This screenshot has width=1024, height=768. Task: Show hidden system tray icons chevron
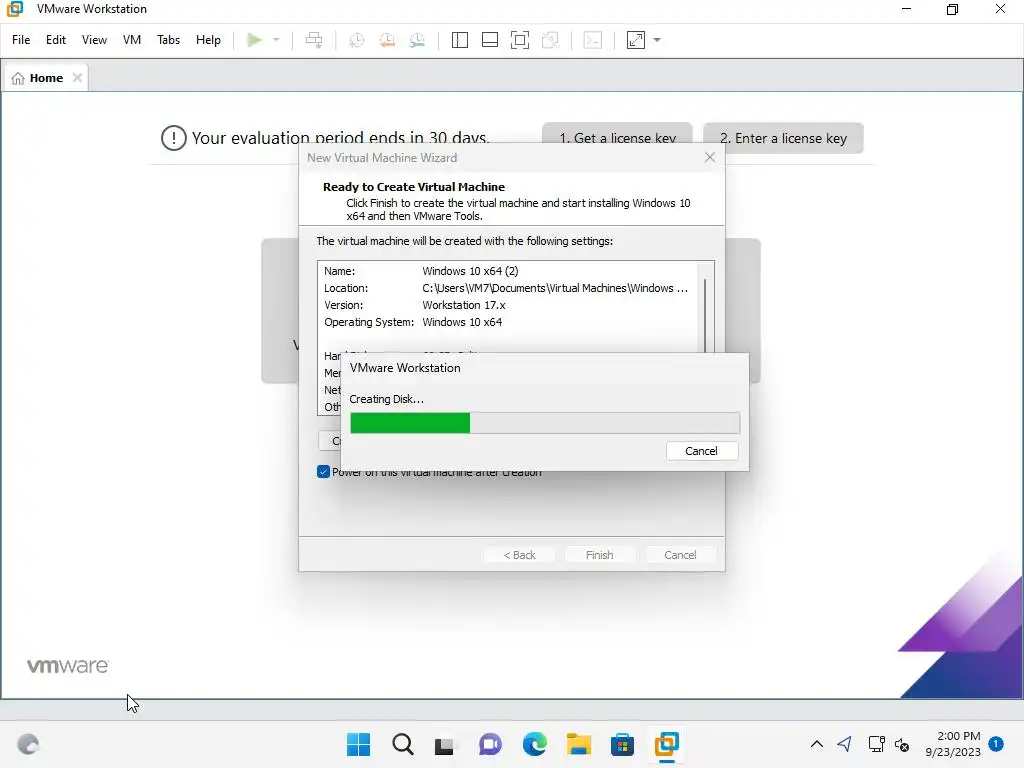(x=816, y=744)
